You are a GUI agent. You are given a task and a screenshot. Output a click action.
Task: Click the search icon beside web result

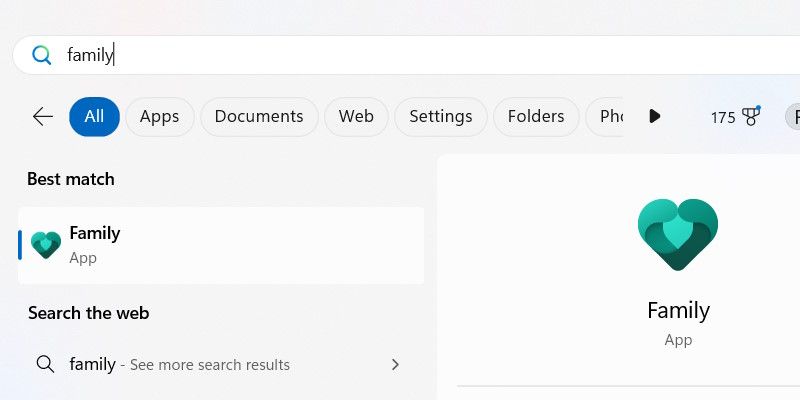point(44,364)
